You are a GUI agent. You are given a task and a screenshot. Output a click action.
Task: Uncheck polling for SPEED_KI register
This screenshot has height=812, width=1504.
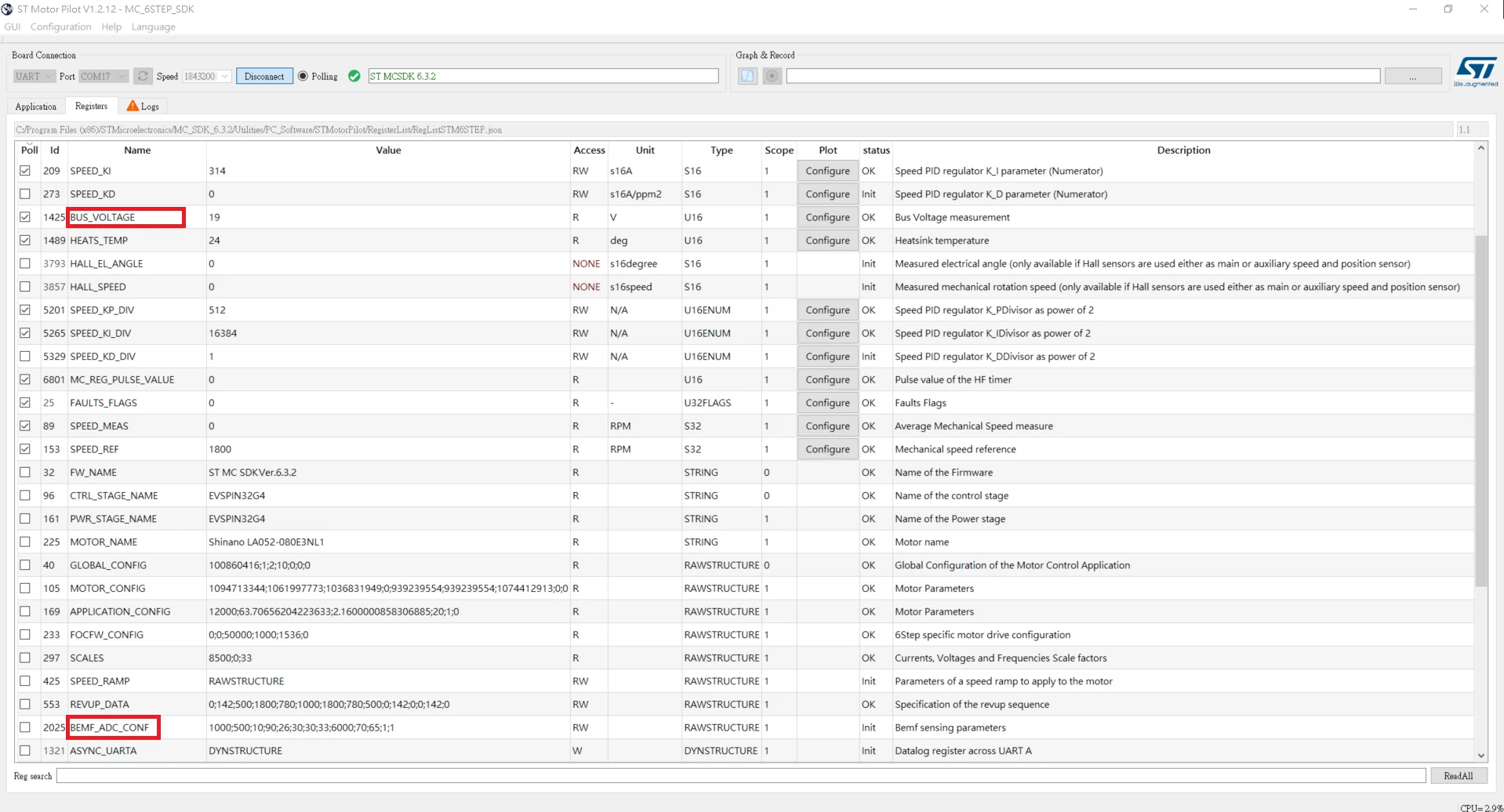click(25, 171)
